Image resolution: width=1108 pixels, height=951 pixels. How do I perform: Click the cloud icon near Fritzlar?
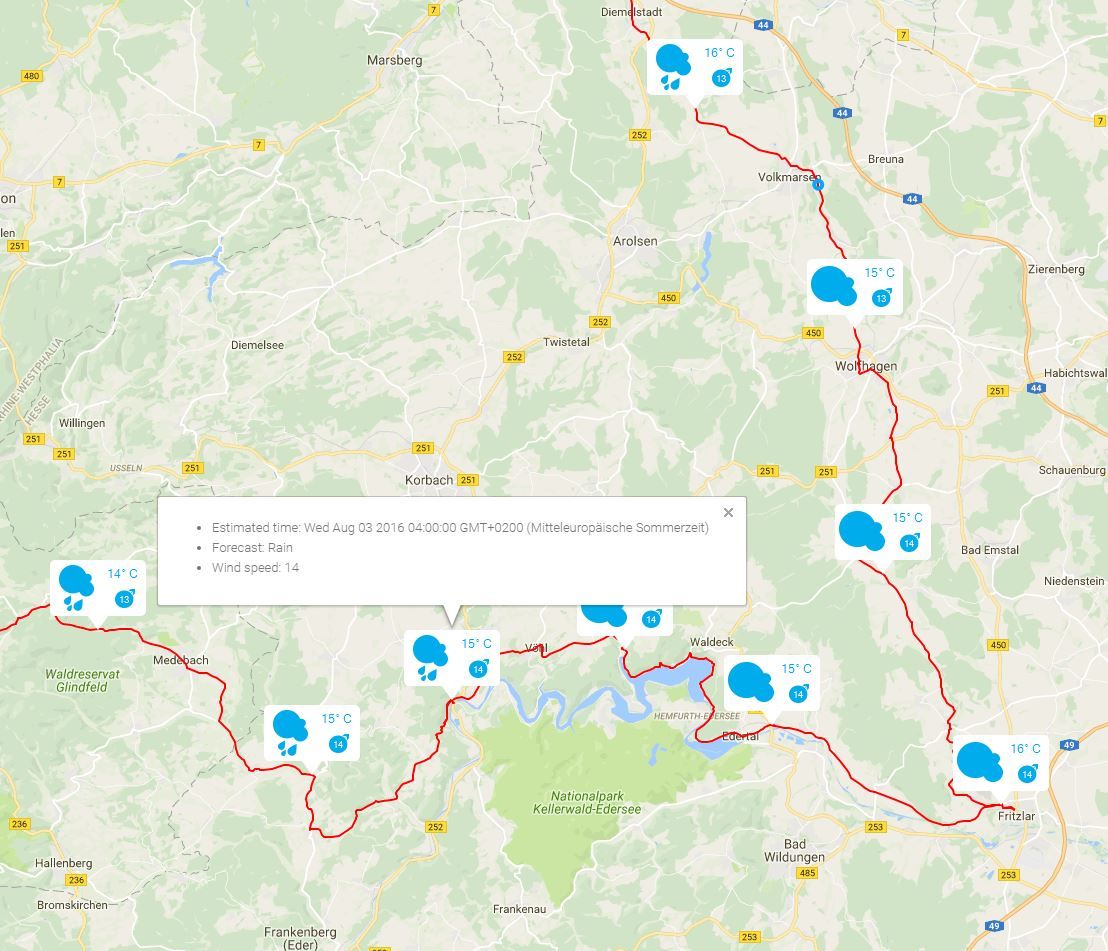[x=979, y=762]
